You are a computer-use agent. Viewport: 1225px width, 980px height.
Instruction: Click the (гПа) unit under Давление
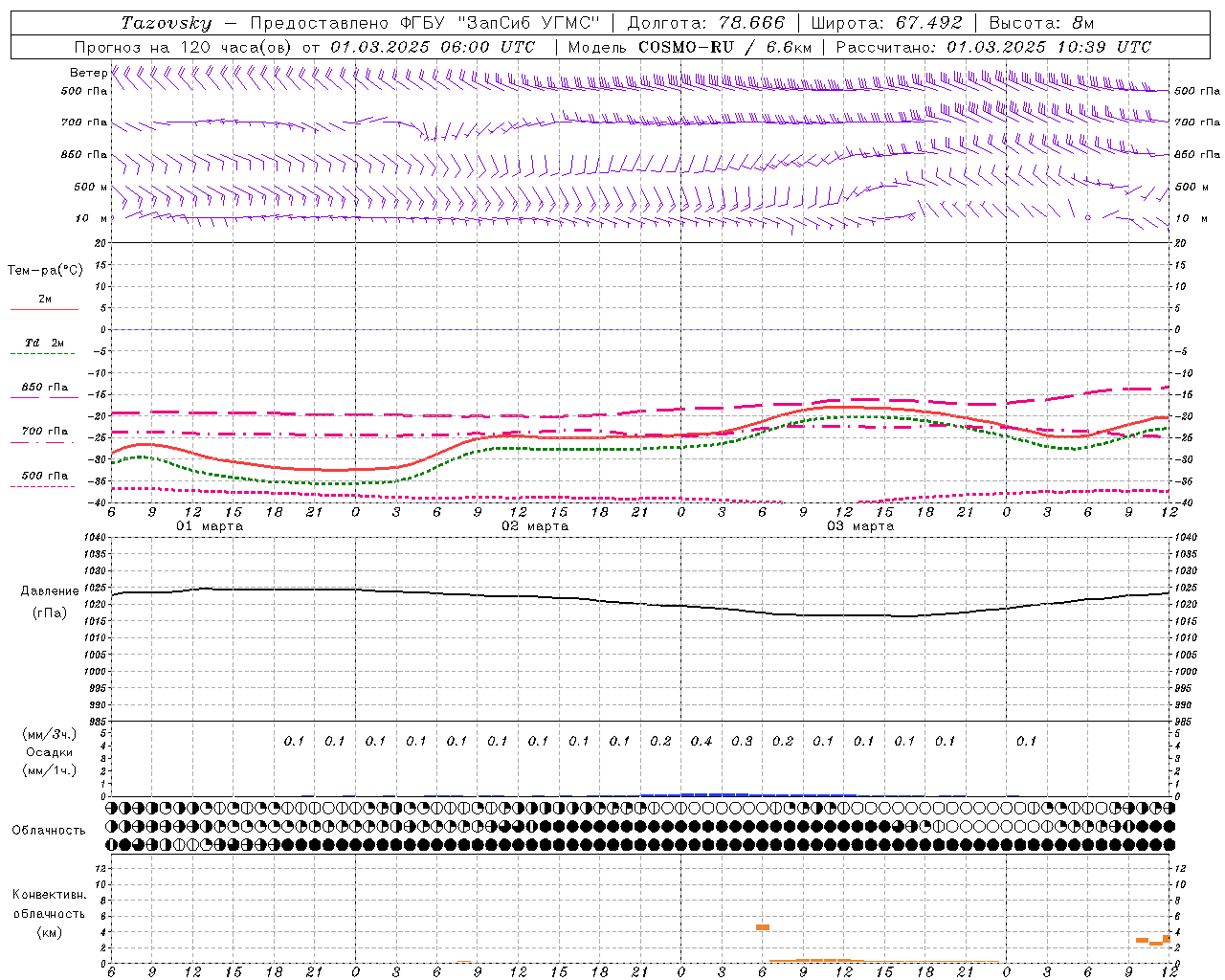click(50, 612)
